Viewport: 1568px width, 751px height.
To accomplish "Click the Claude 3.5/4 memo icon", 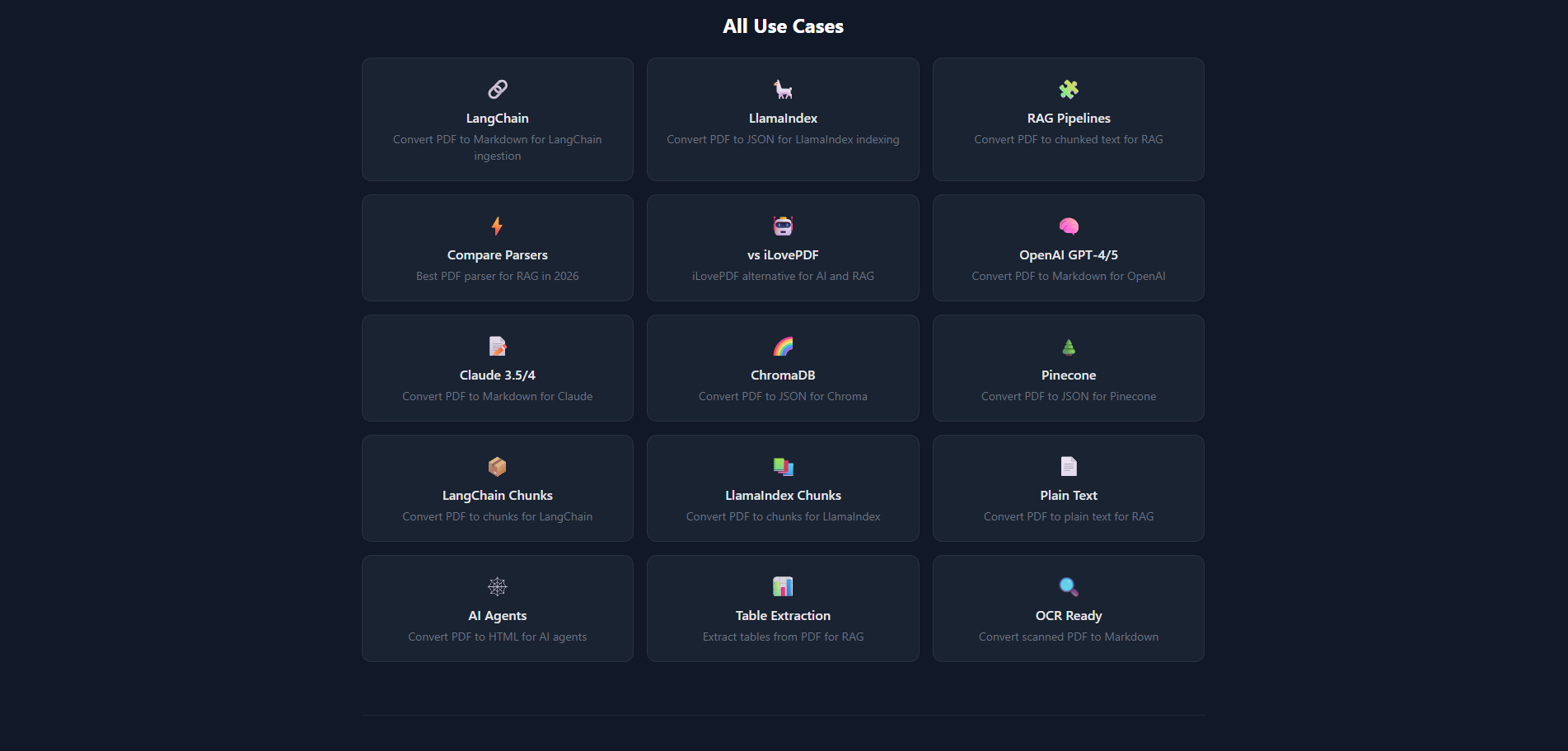I will (x=498, y=346).
